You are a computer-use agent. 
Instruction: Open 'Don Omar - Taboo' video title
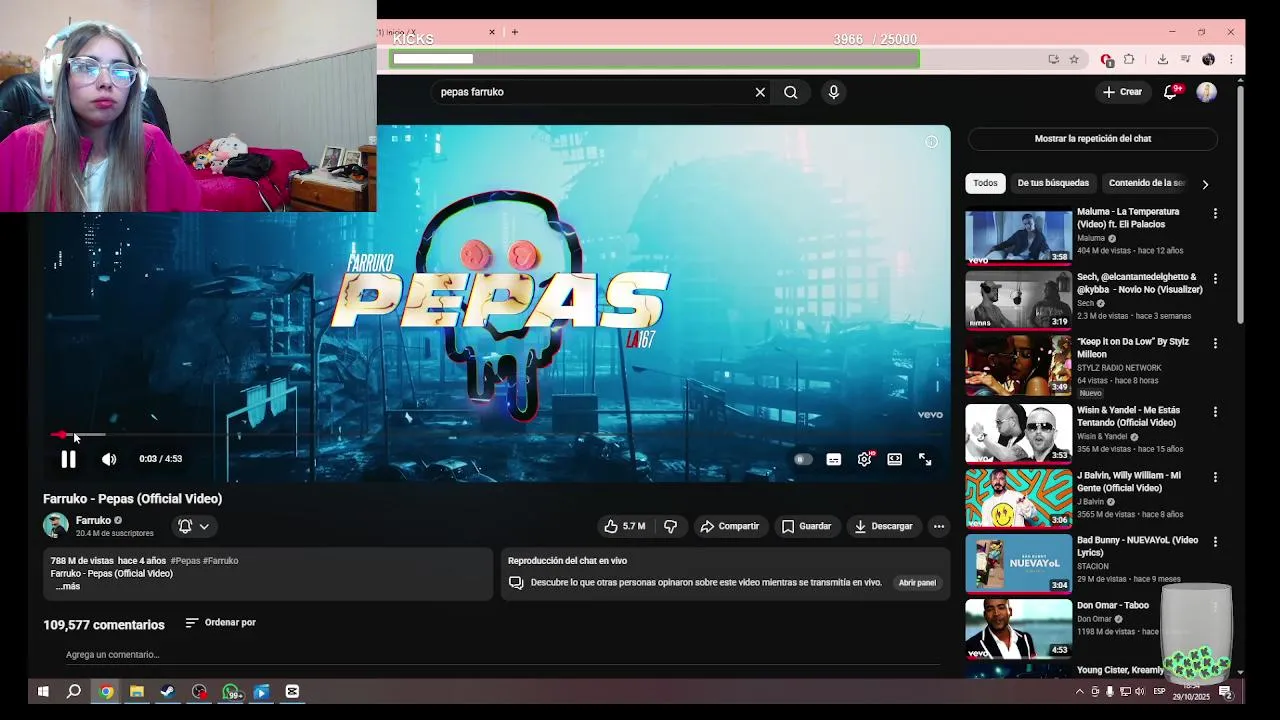1113,605
